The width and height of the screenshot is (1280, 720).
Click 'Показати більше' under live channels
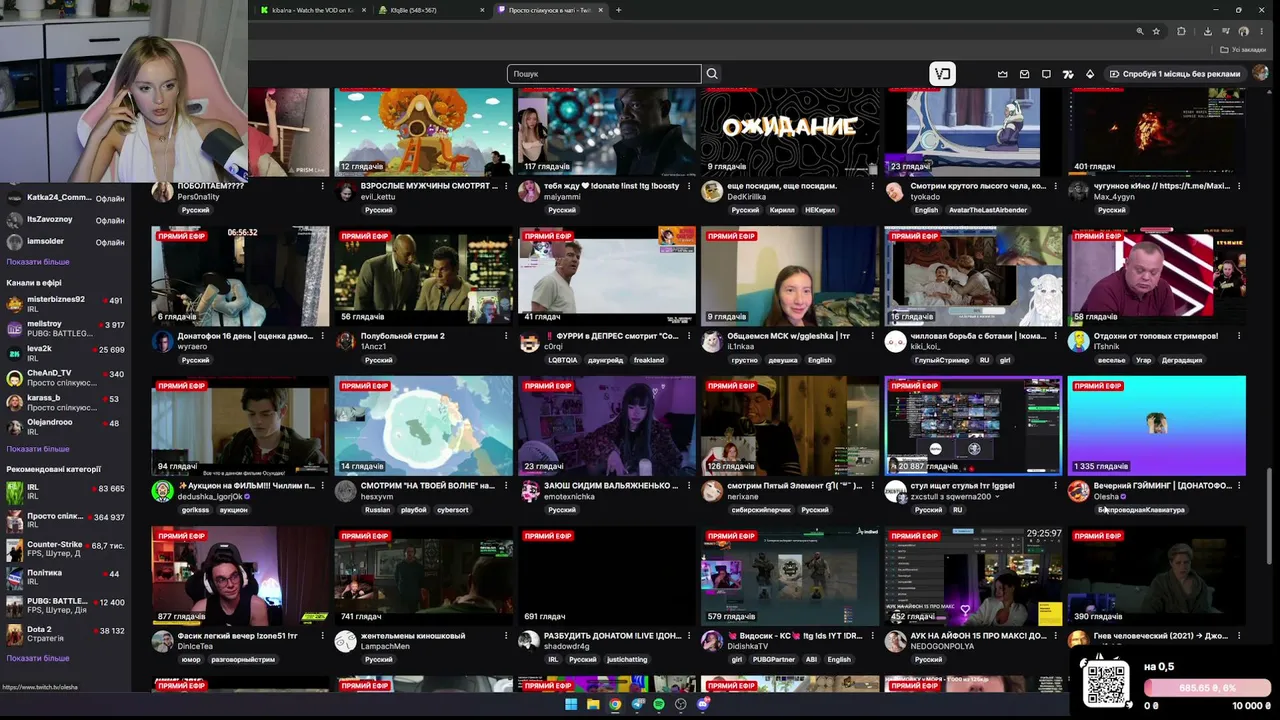[x=38, y=449]
